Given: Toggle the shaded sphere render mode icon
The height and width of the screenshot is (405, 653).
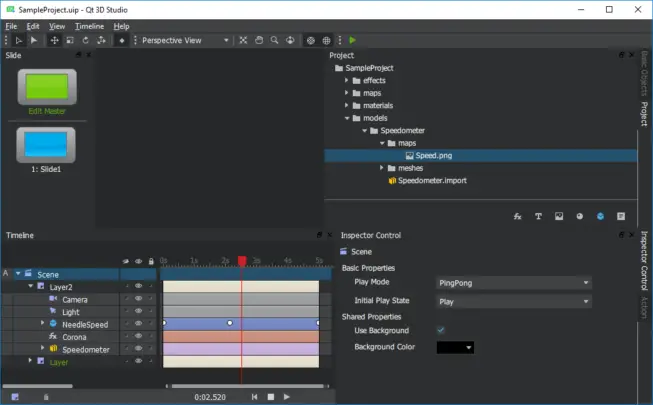Looking at the screenshot, I should pyautogui.click(x=311, y=40).
